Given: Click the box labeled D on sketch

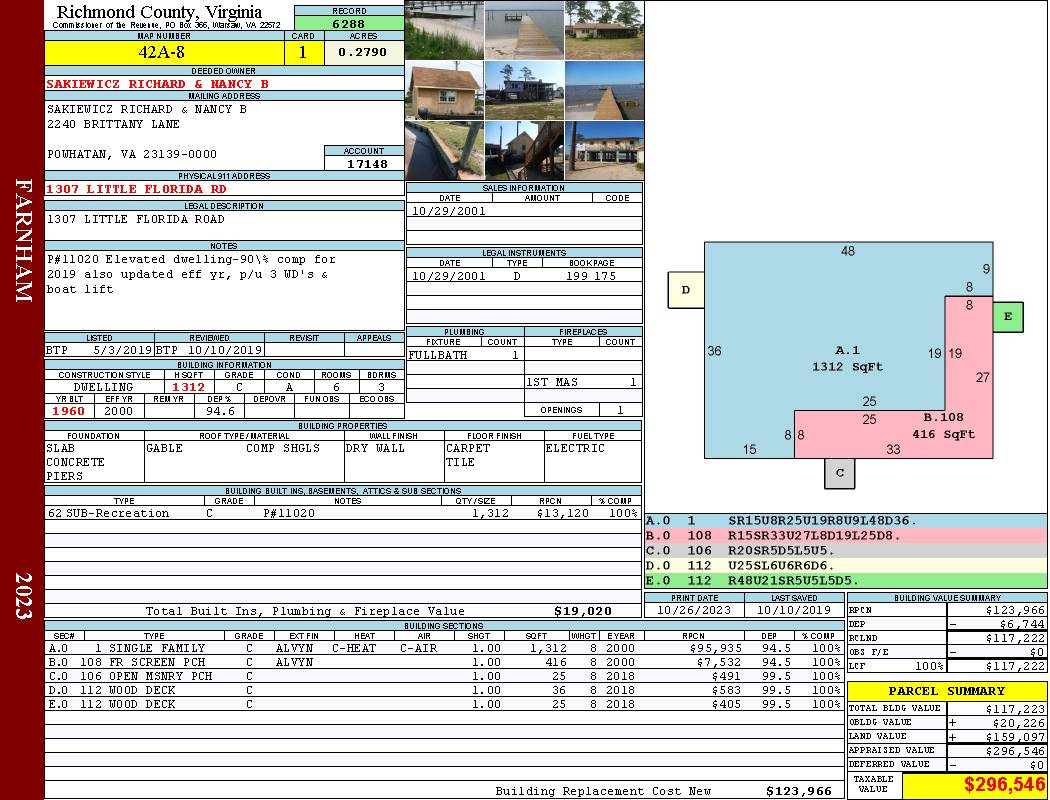Looking at the screenshot, I should pyautogui.click(x=686, y=290).
